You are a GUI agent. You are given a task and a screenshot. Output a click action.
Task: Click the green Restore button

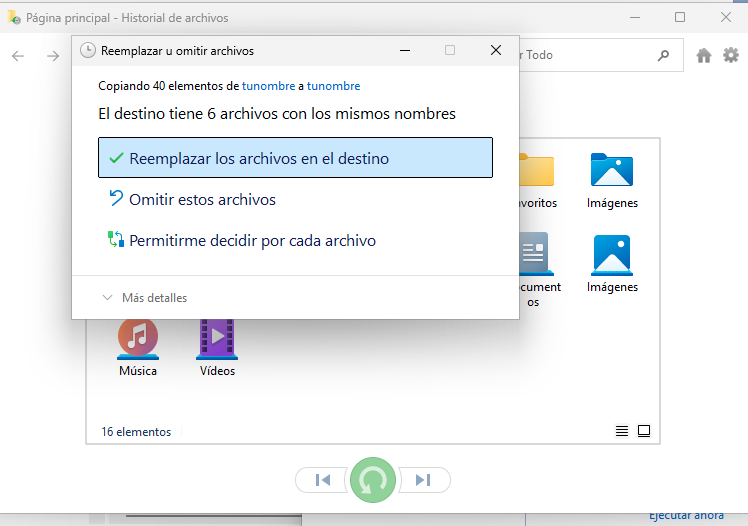373,480
